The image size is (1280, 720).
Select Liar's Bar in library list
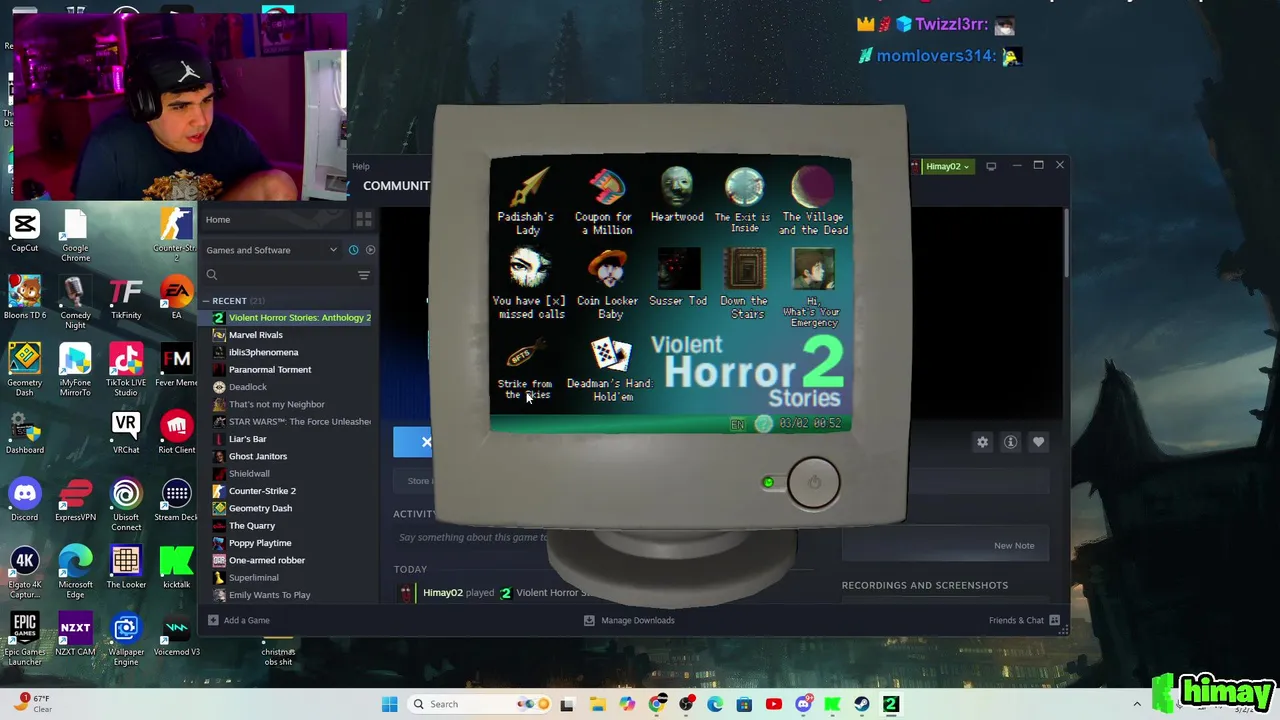point(247,439)
